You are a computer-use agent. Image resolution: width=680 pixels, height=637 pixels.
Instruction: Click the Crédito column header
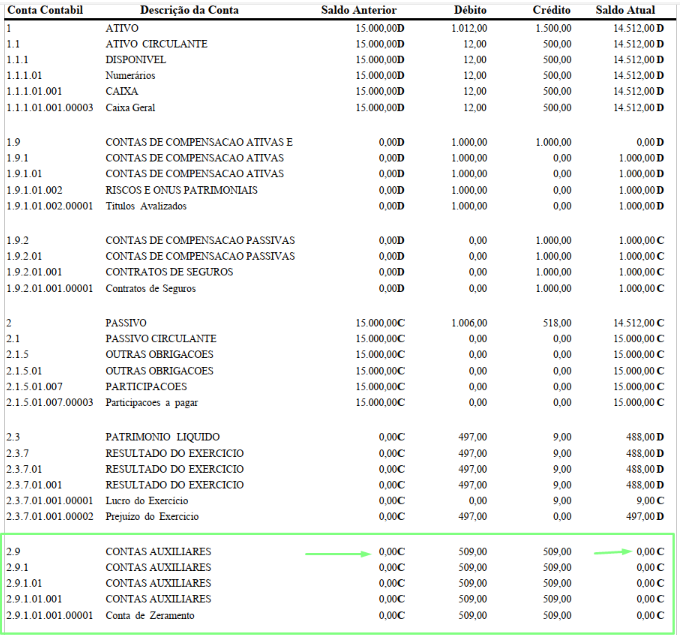click(551, 10)
